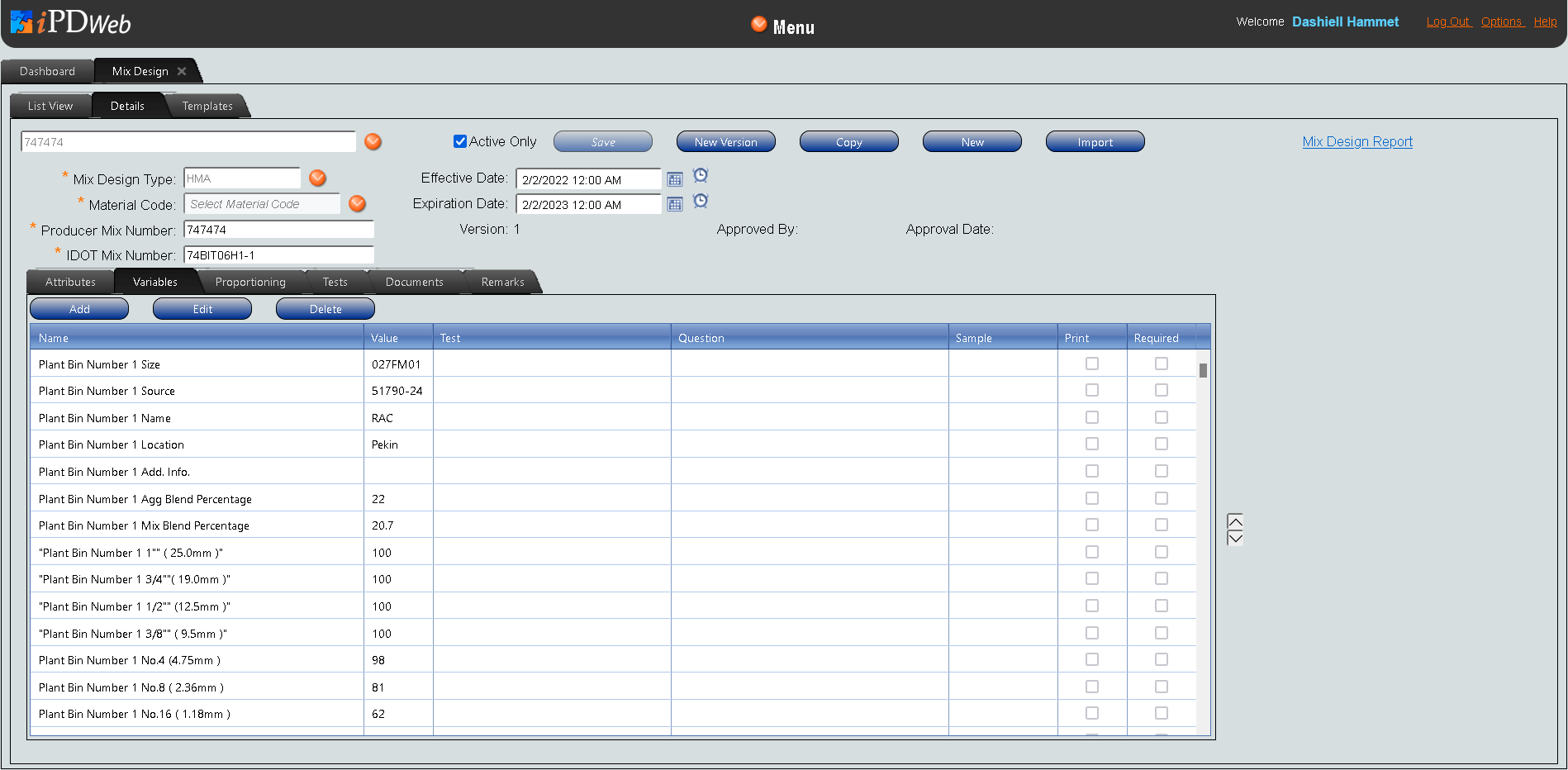Expand the main Menu dropdown
This screenshot has width=1568, height=770.
758,25
